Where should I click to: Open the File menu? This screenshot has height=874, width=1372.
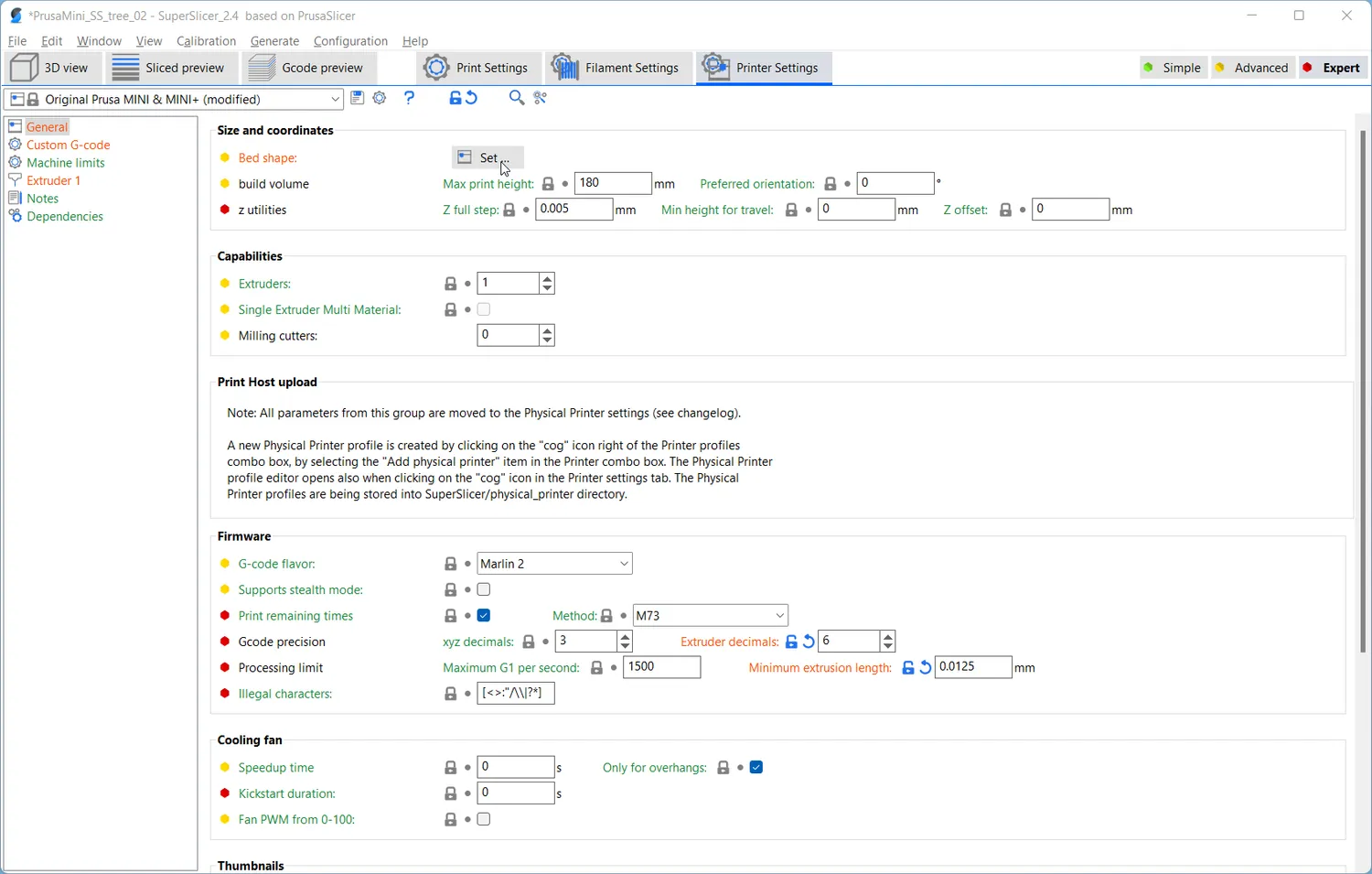(x=17, y=41)
